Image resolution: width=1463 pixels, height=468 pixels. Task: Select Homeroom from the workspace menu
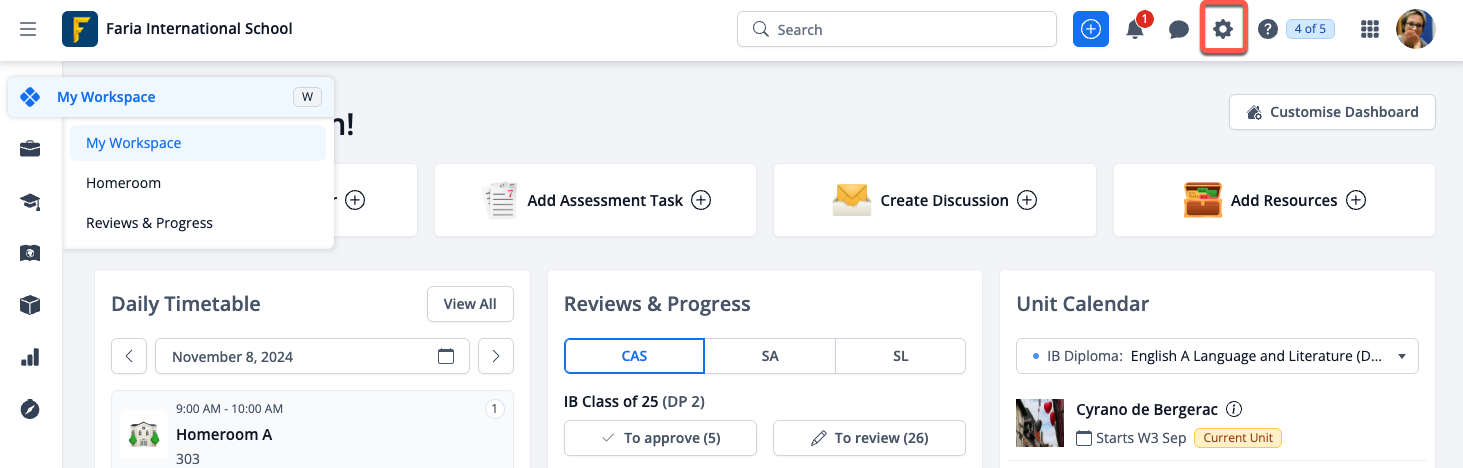[x=123, y=183]
